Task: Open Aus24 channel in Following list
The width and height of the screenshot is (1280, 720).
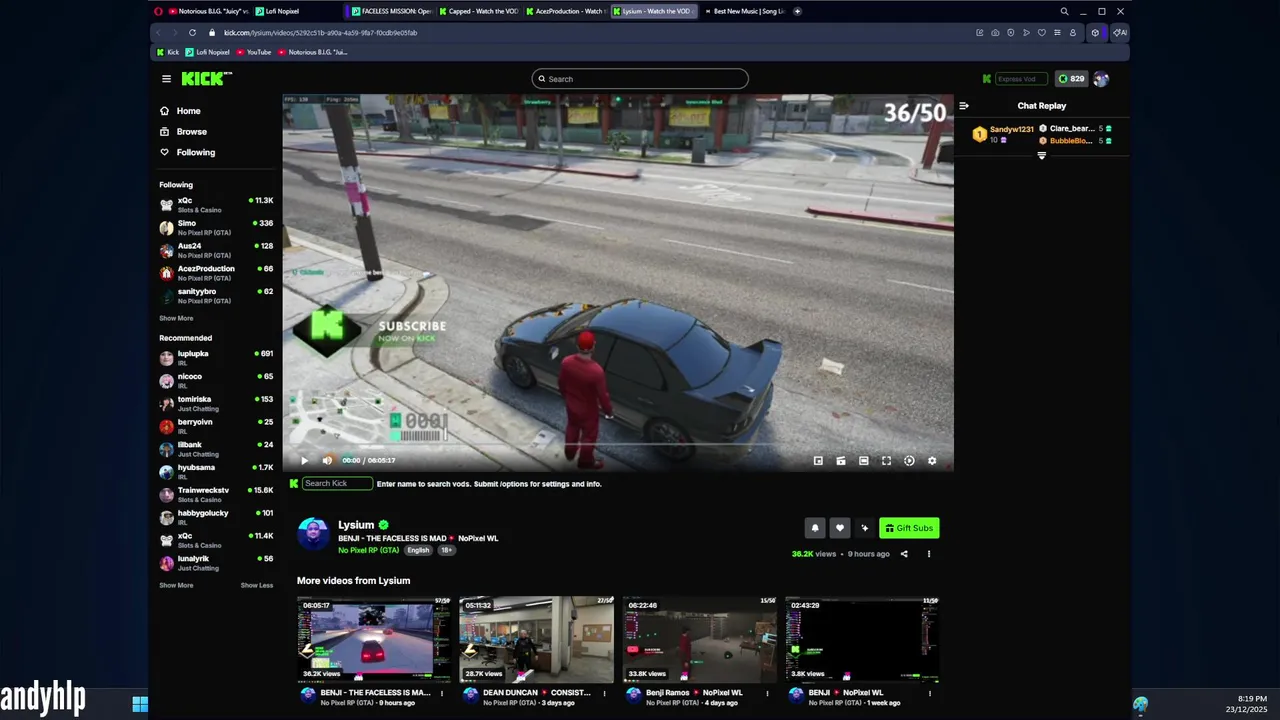Action: [215, 250]
